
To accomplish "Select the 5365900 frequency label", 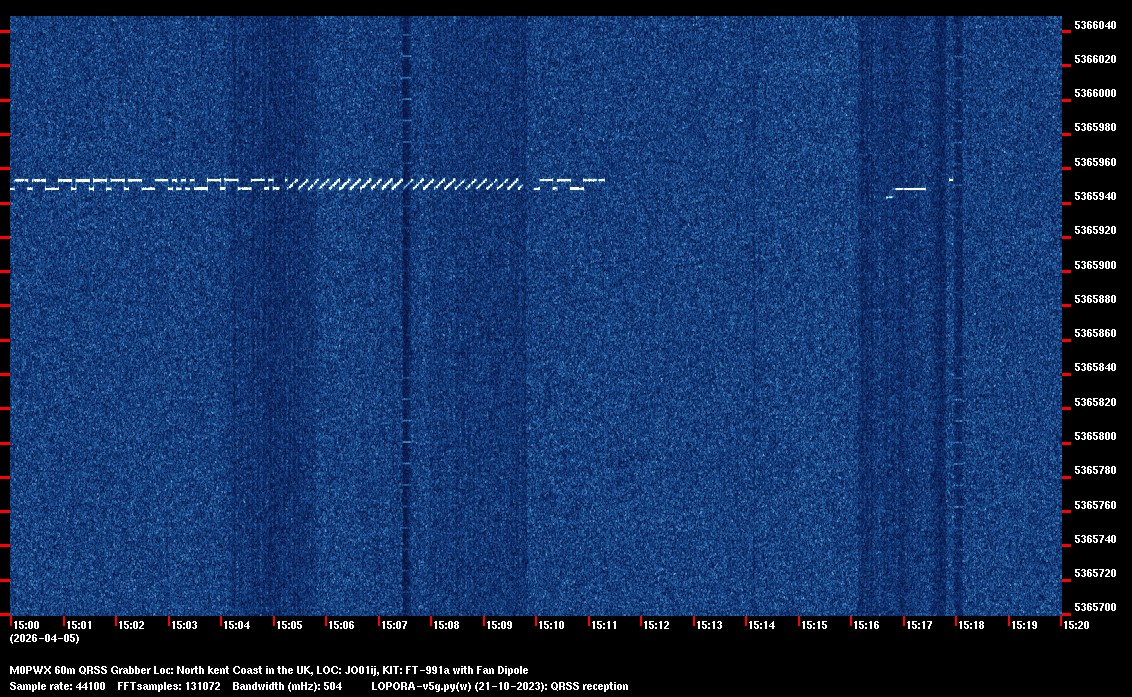I will [1095, 265].
